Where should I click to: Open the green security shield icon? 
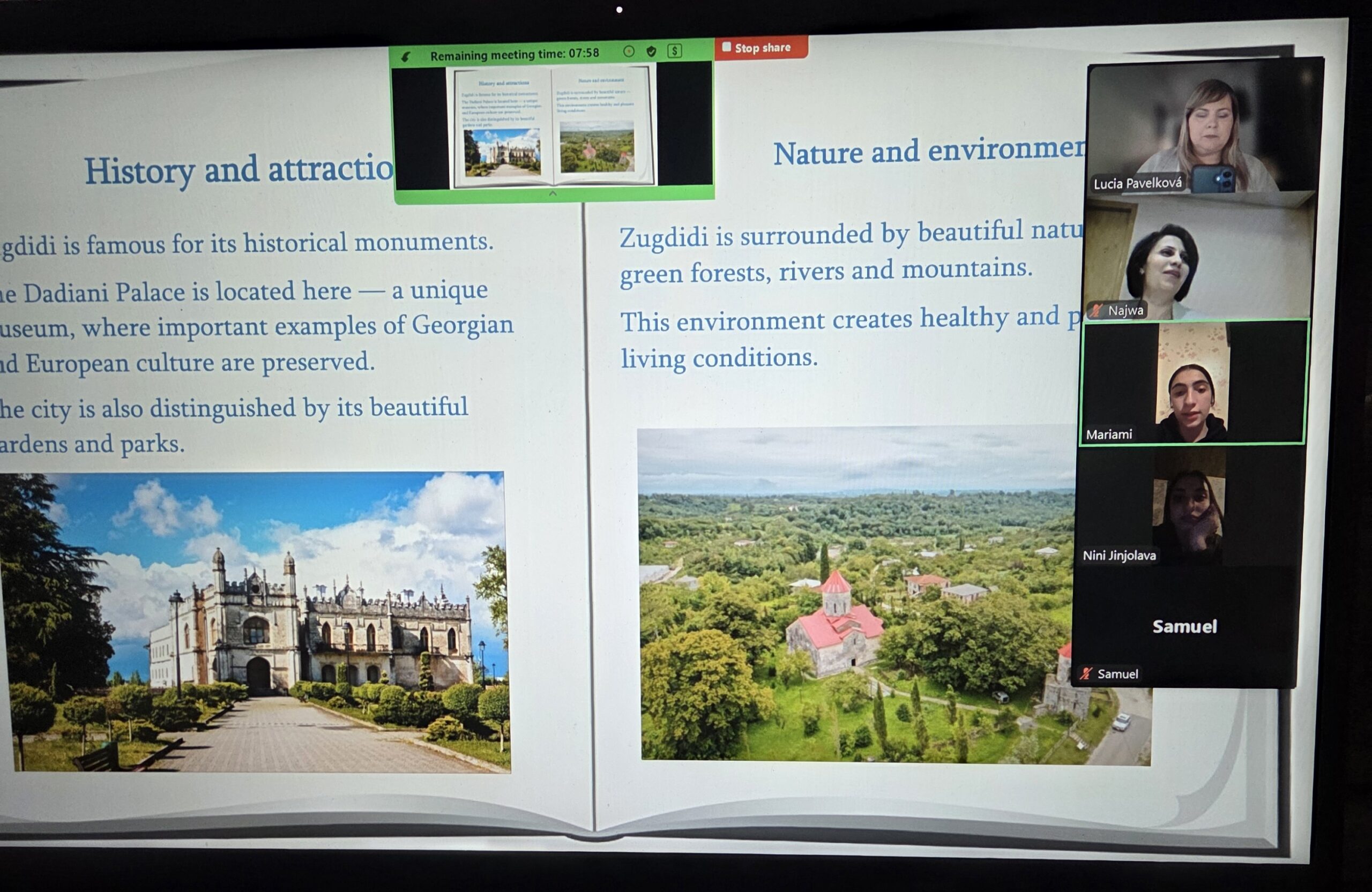651,51
